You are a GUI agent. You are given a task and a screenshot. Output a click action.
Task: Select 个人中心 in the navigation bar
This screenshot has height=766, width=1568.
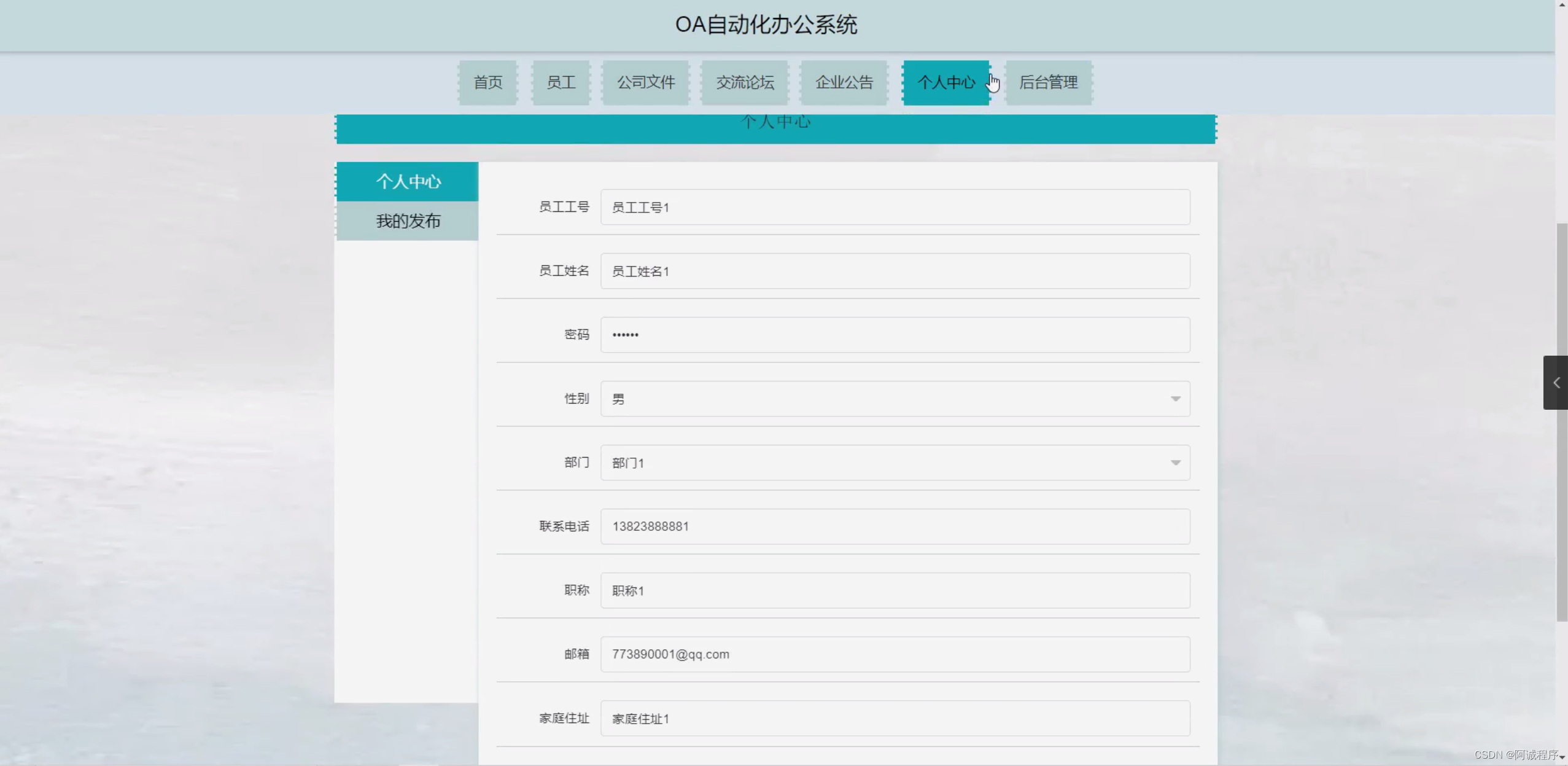coord(946,82)
